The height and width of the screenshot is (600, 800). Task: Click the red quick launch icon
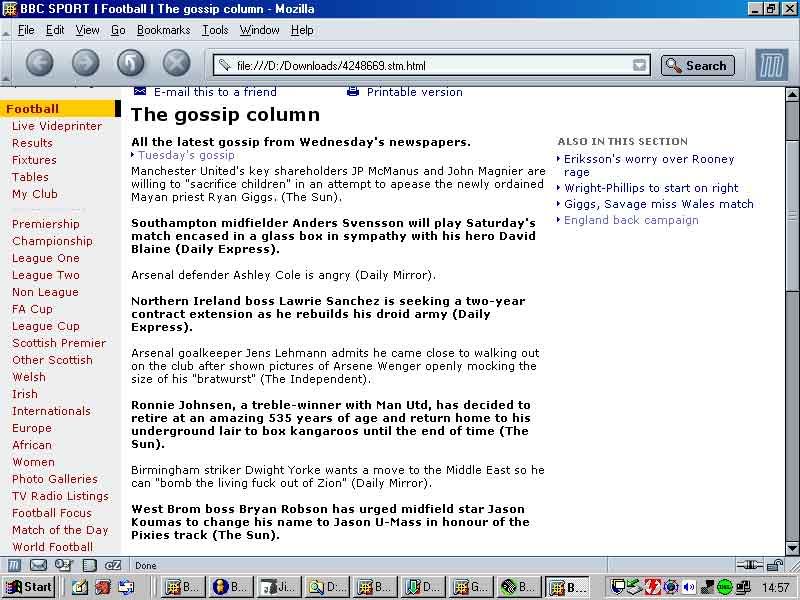(x=103, y=587)
